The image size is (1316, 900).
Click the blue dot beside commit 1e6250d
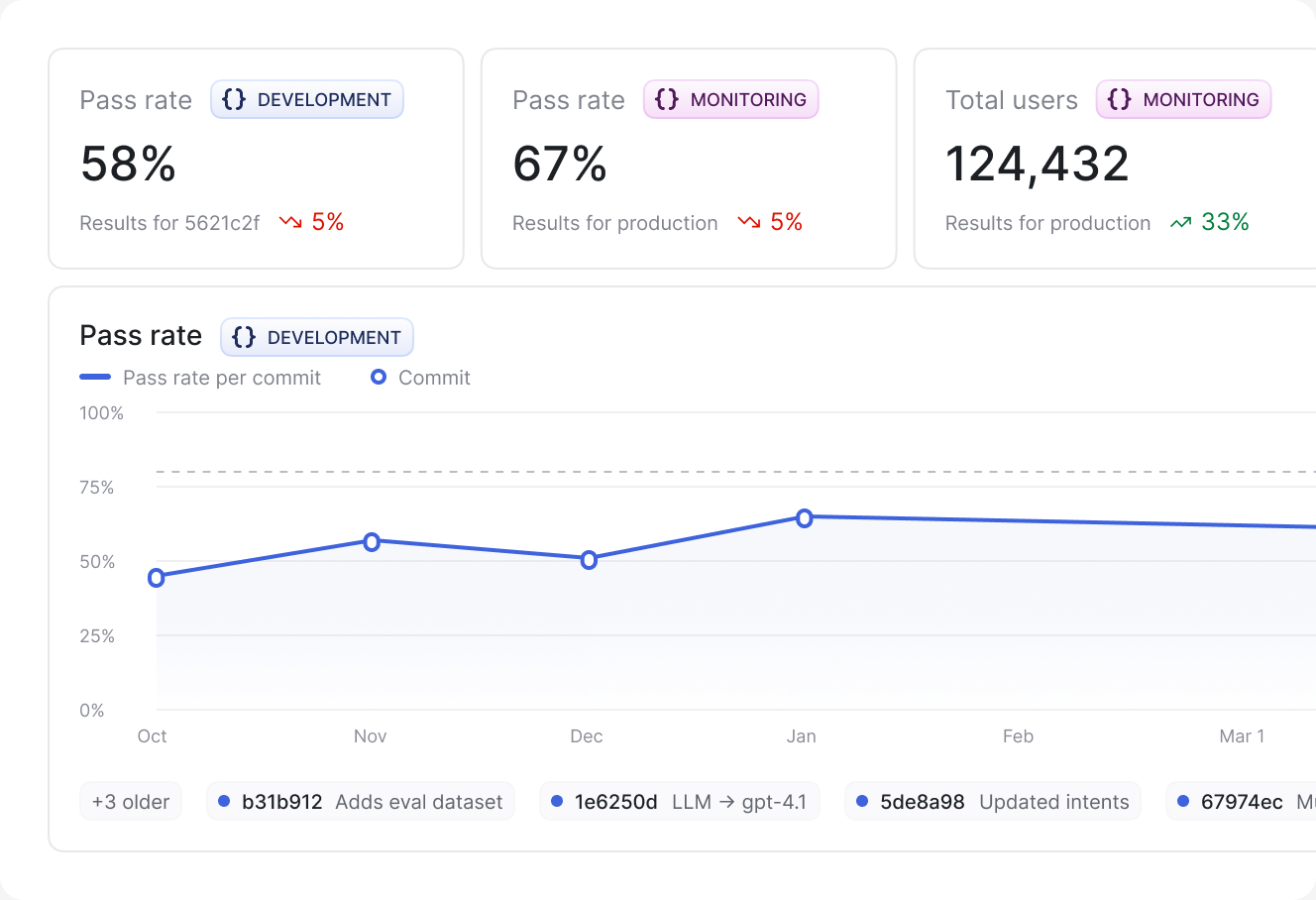coord(557,801)
